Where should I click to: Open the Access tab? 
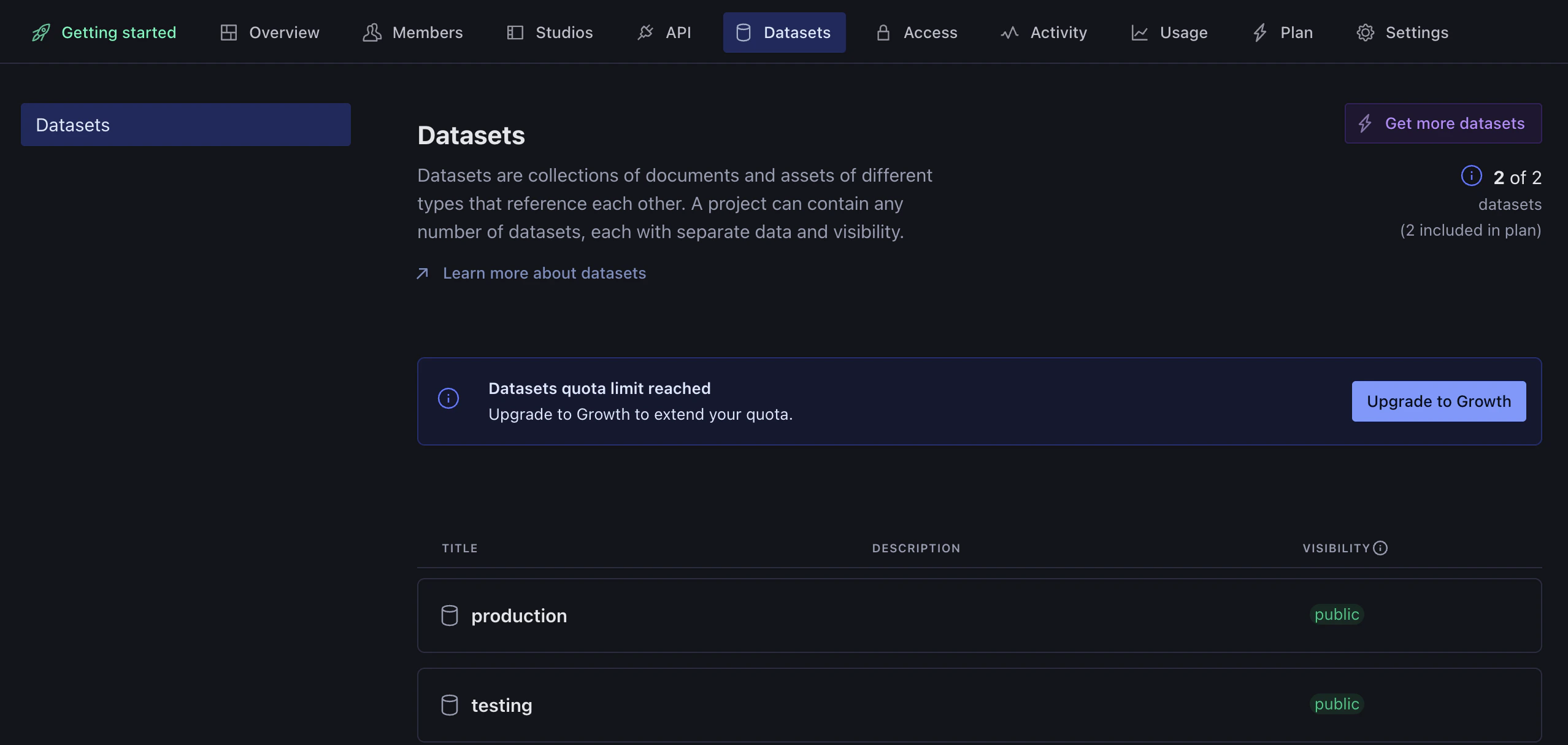pyautogui.click(x=917, y=33)
